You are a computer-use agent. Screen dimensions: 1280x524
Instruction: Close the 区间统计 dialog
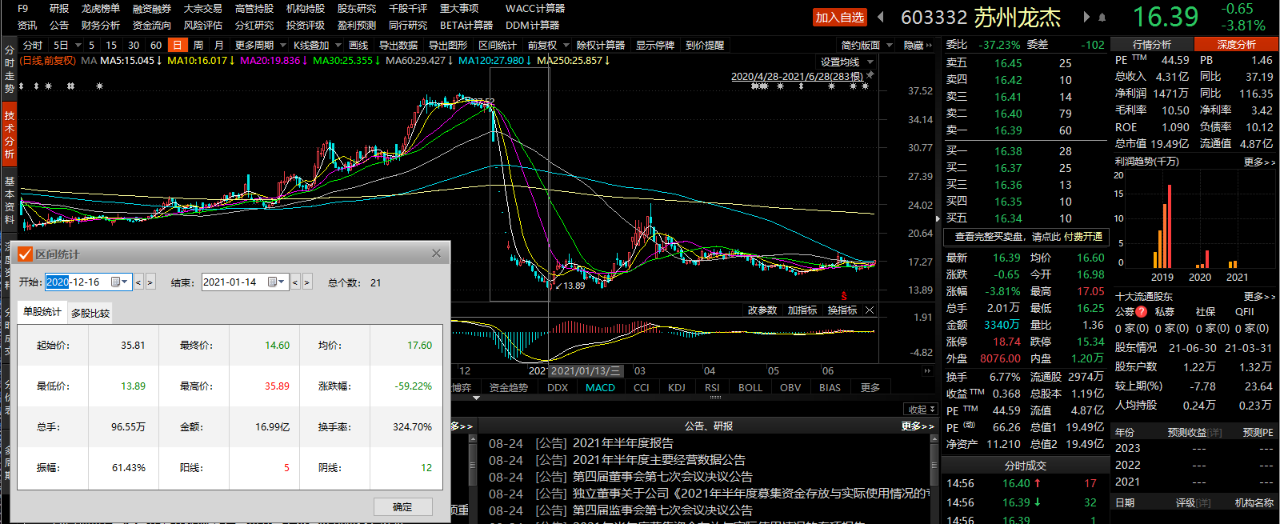(435, 254)
